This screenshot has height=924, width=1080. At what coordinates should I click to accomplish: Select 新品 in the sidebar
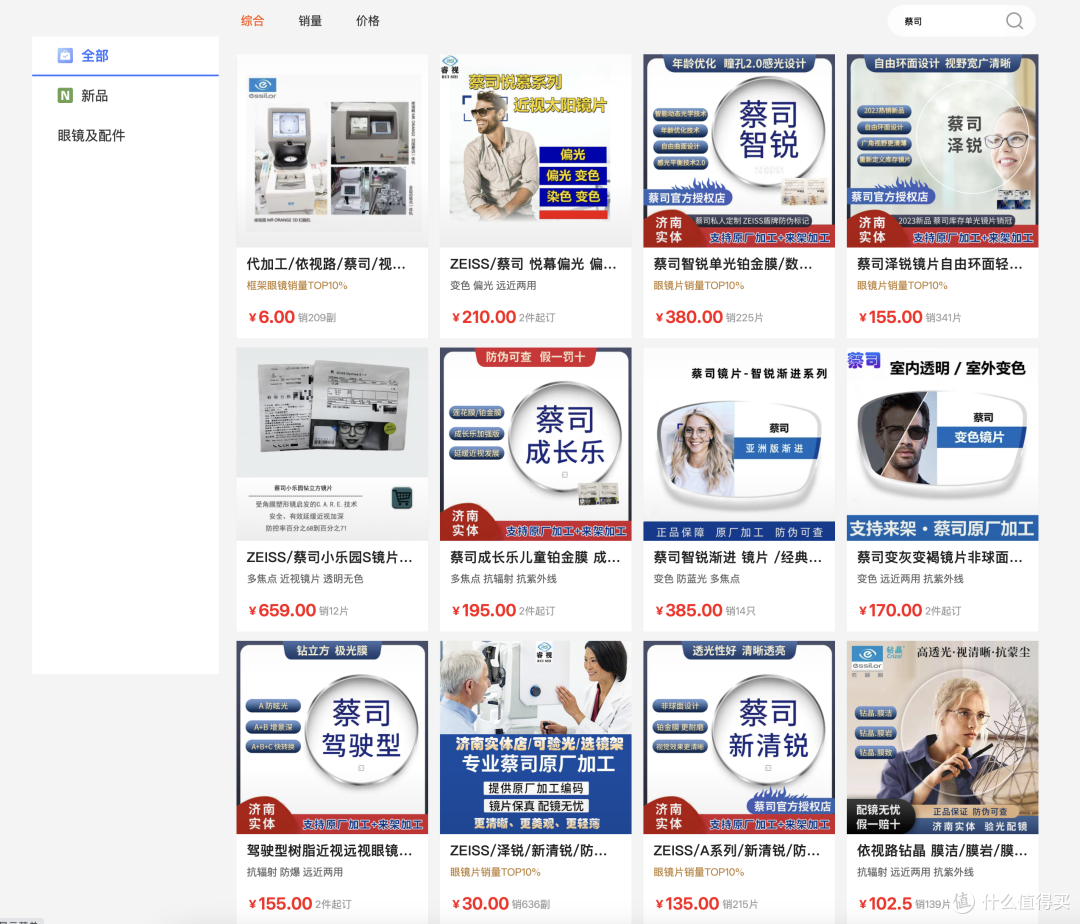click(125, 96)
